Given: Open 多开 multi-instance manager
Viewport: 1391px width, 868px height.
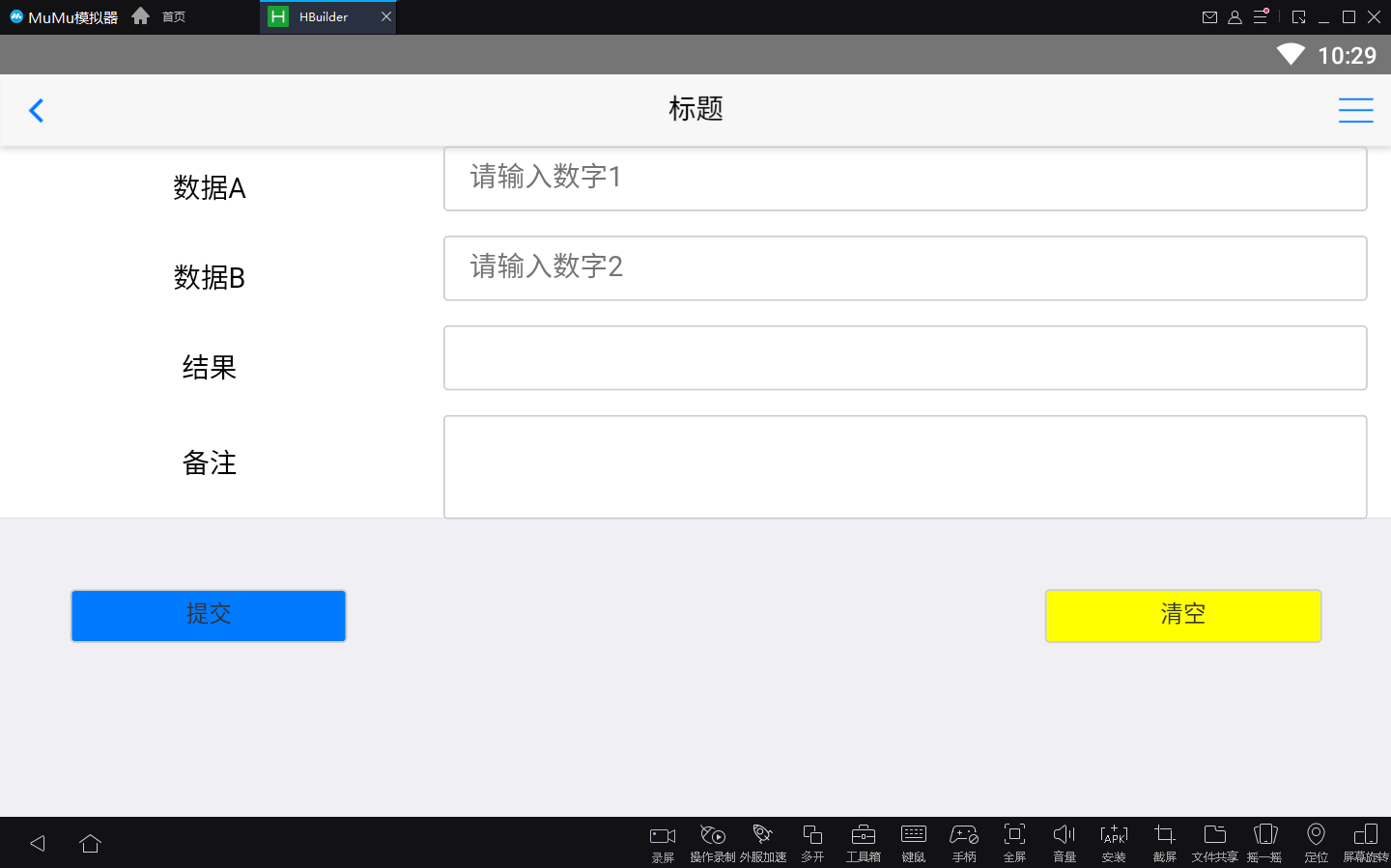Looking at the screenshot, I should [x=812, y=840].
